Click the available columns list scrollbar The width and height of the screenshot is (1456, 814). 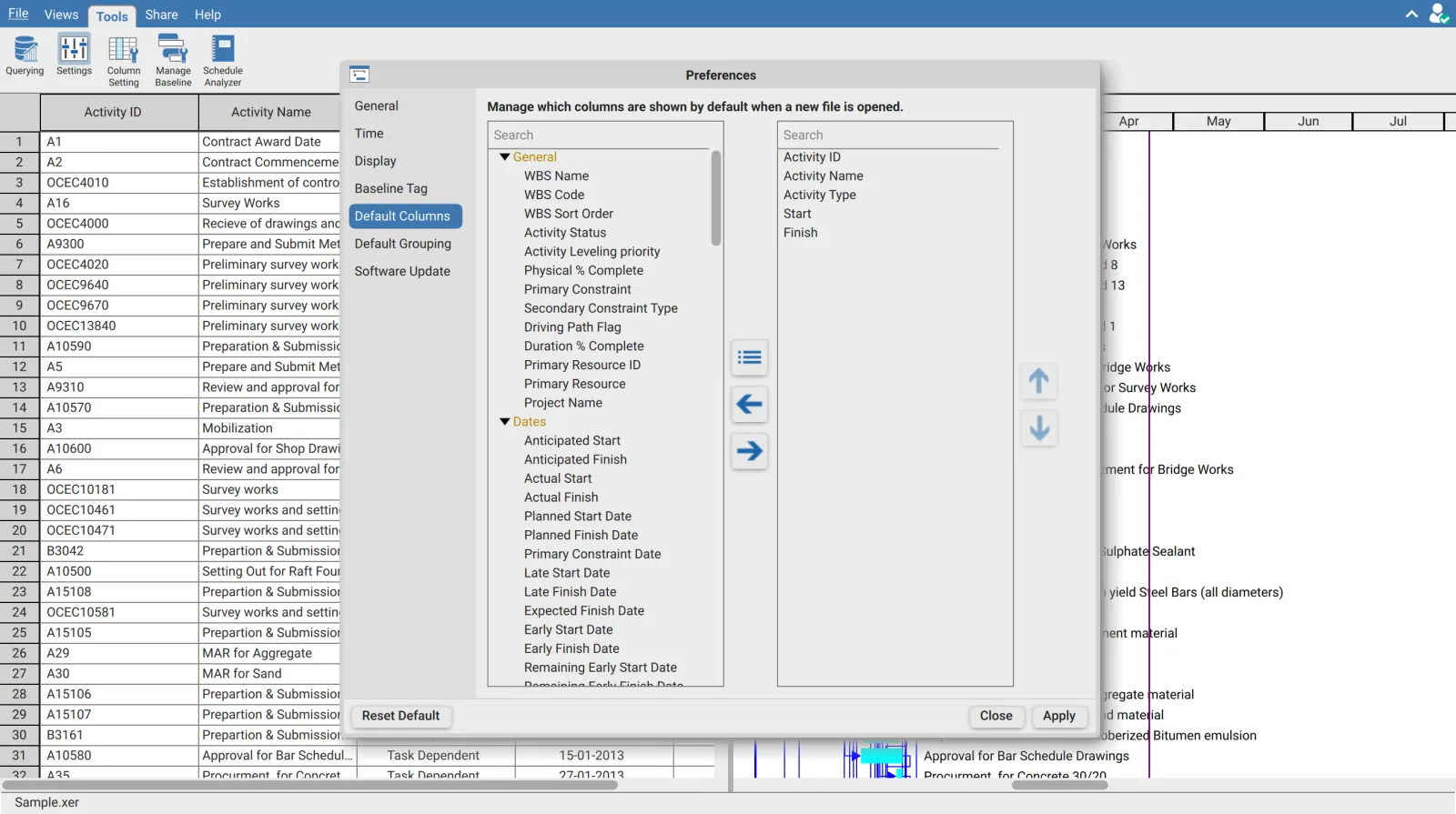(716, 198)
